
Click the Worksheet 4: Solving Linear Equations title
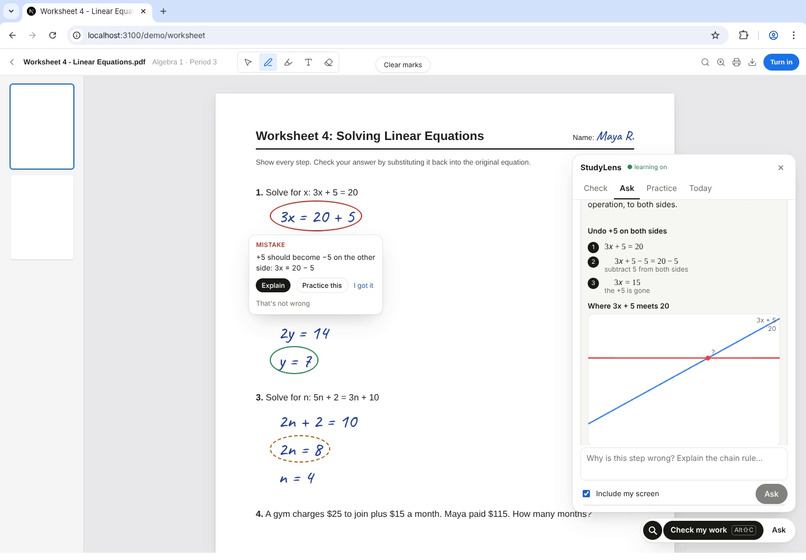pos(370,136)
